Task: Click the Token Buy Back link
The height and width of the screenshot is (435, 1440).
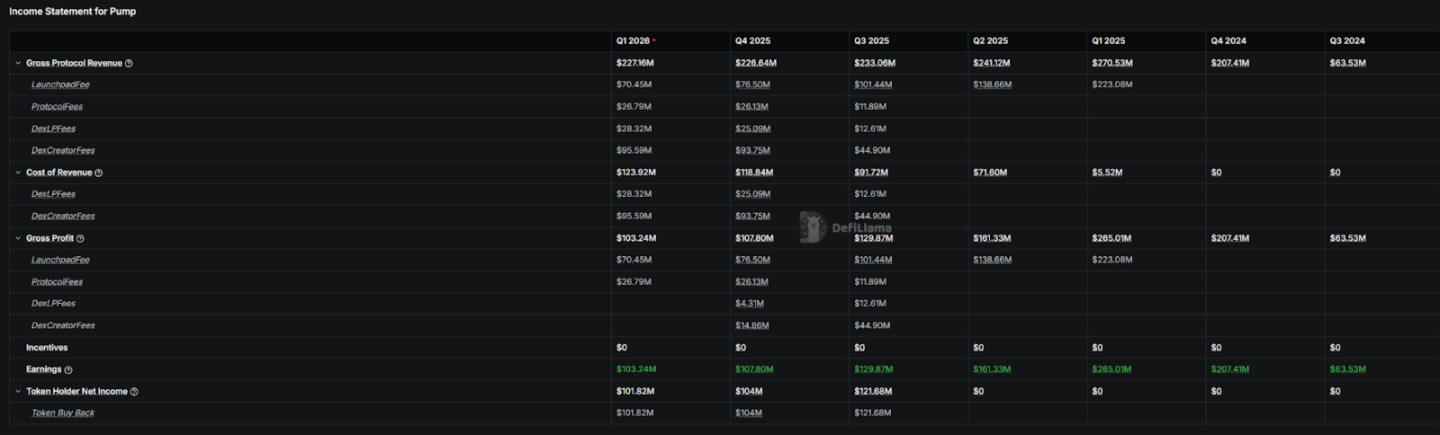Action: [63, 413]
